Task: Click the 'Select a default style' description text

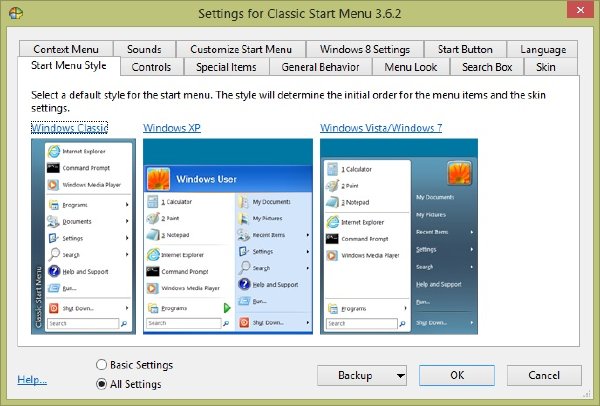Action: 288,101
